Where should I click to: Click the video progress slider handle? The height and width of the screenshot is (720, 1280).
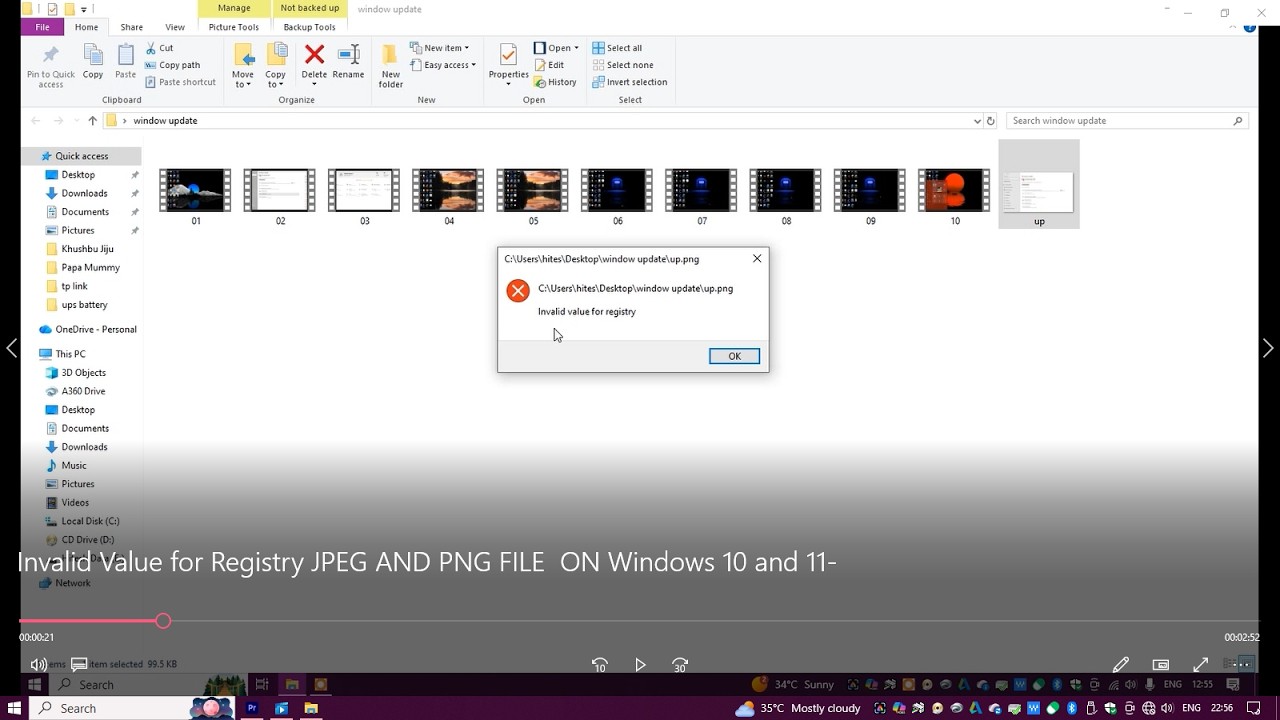coord(163,621)
